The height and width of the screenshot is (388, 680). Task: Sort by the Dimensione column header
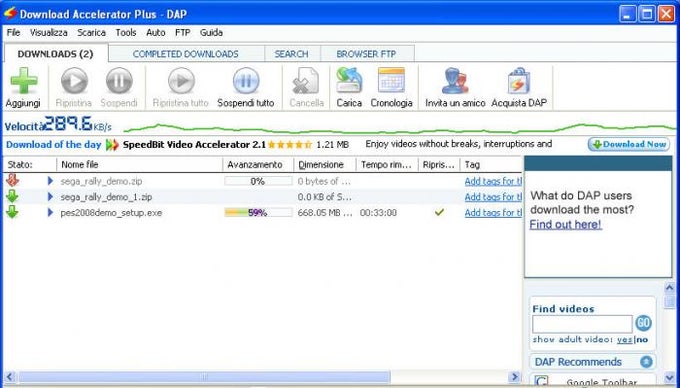pyautogui.click(x=325, y=165)
